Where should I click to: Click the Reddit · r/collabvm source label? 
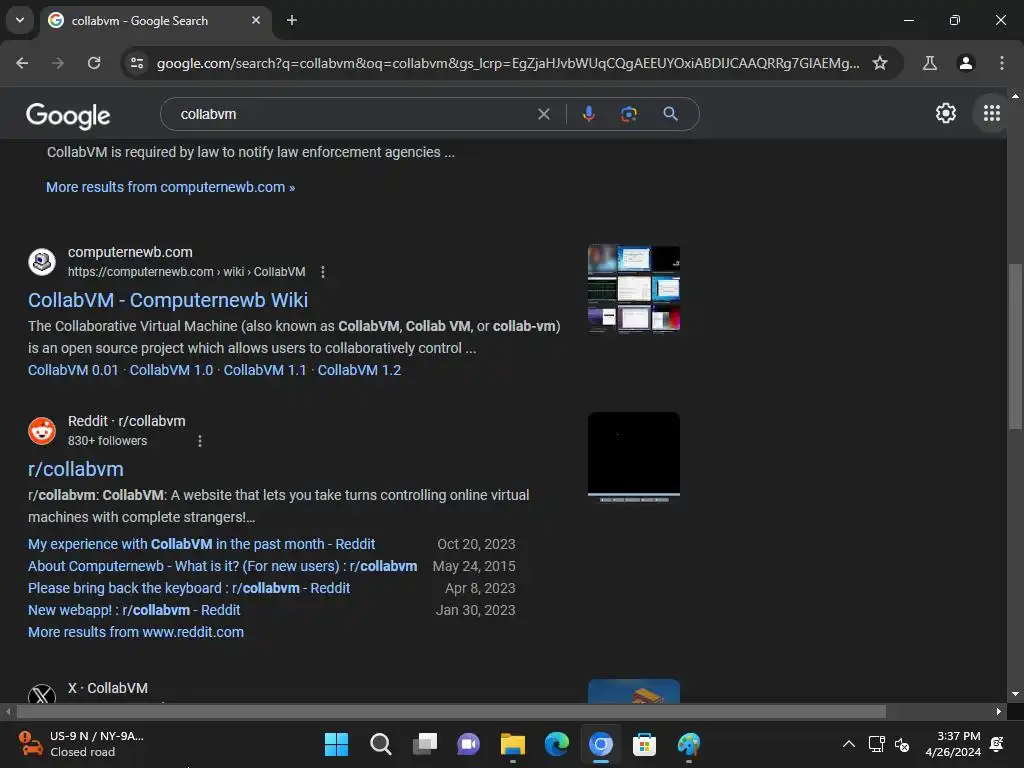[x=127, y=421]
